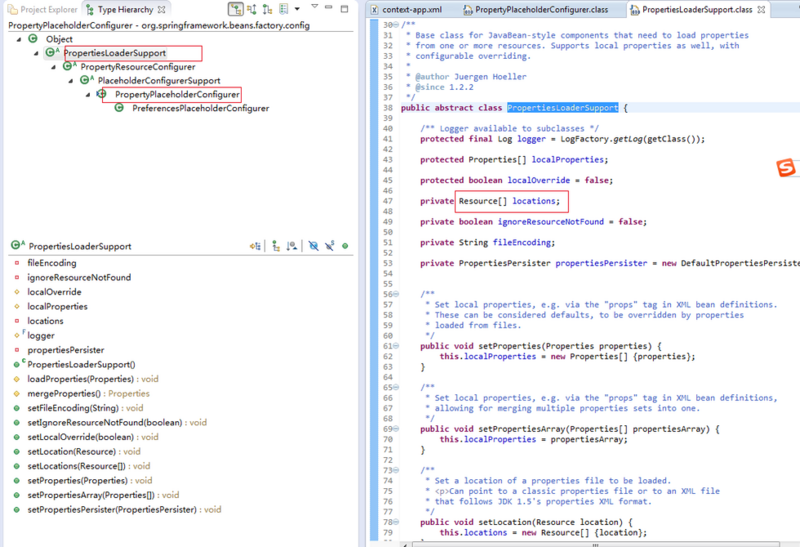Image resolution: width=800 pixels, height=547 pixels.
Task: Select the Type Hierarchy tab
Action: 126,10
